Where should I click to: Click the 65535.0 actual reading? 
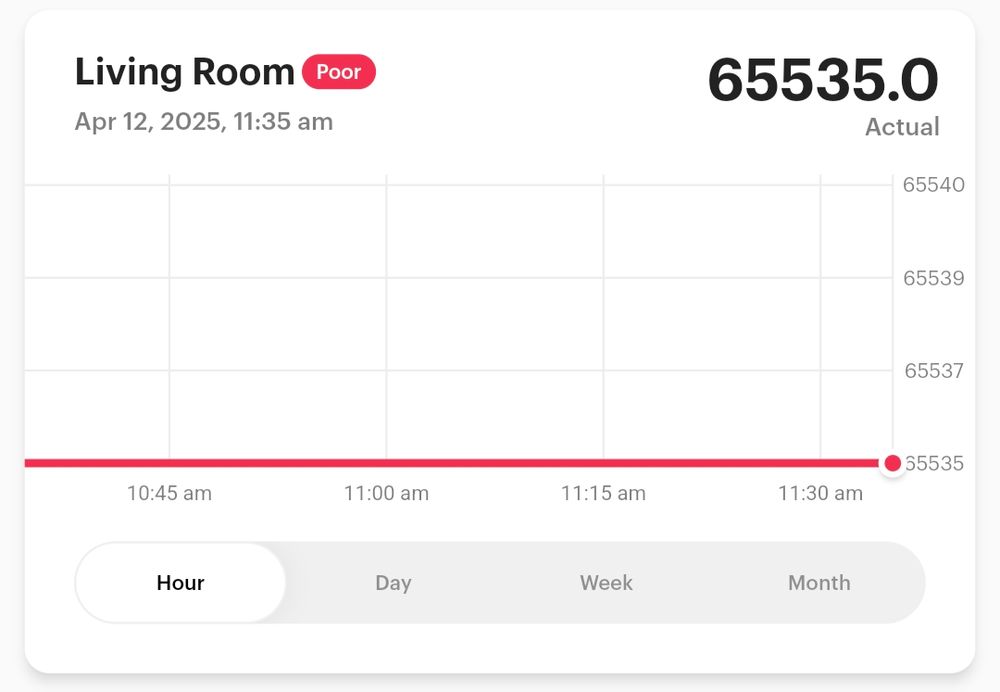click(824, 81)
